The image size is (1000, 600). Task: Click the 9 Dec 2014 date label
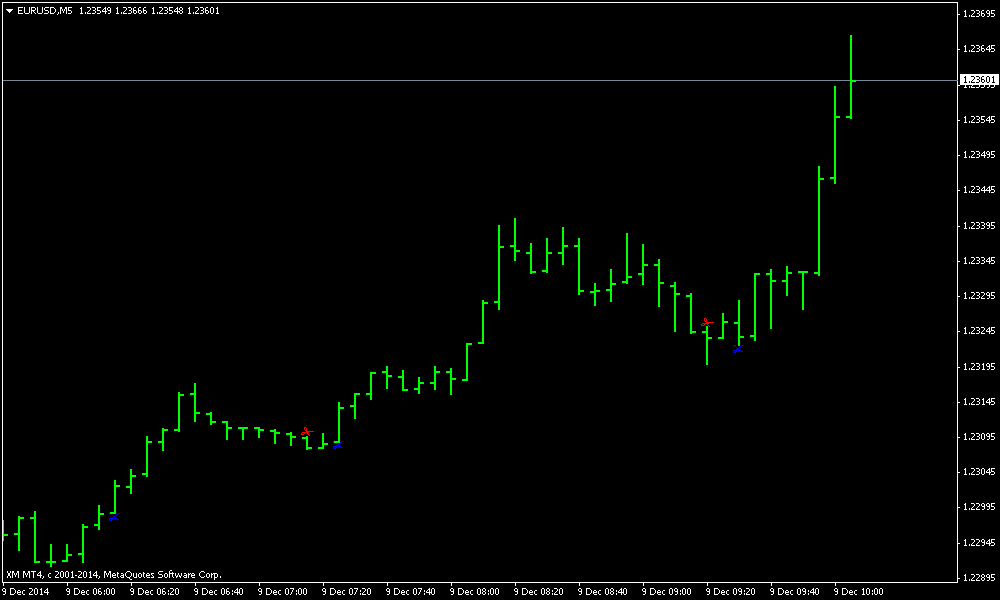coord(26,592)
